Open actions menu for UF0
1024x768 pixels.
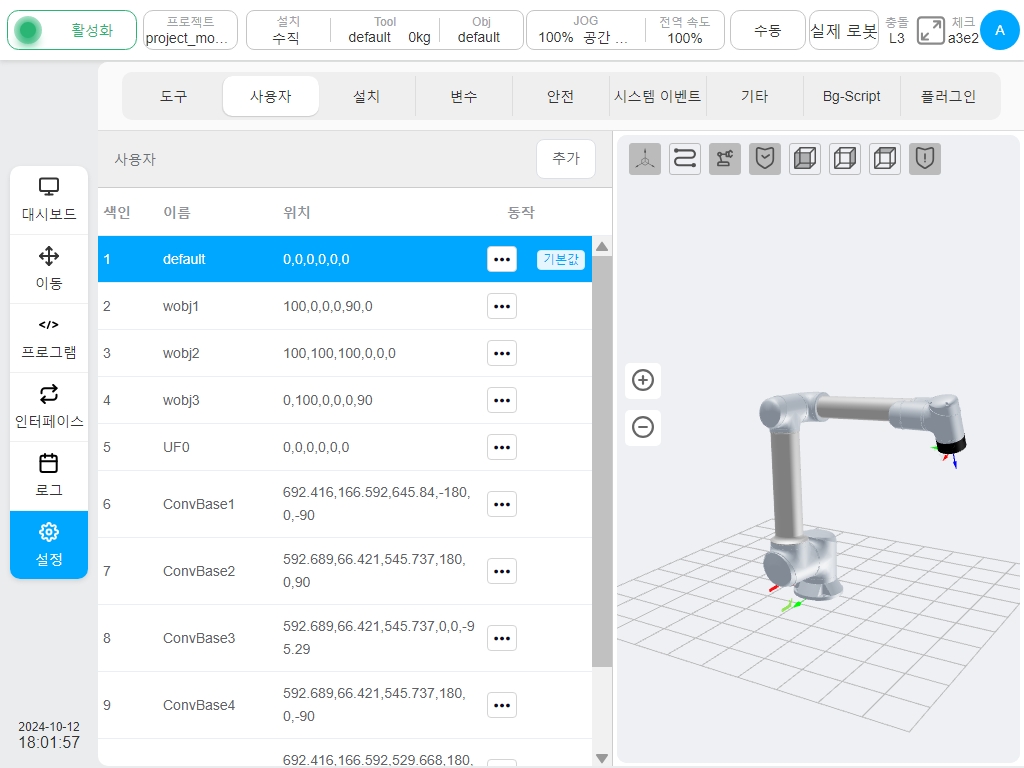(502, 447)
